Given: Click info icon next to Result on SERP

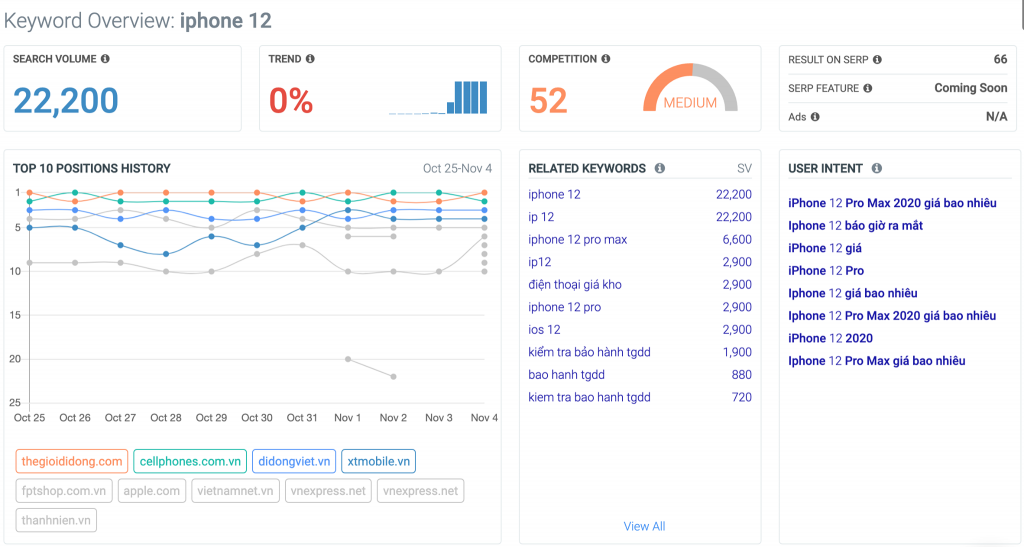Looking at the screenshot, I should pos(877,60).
